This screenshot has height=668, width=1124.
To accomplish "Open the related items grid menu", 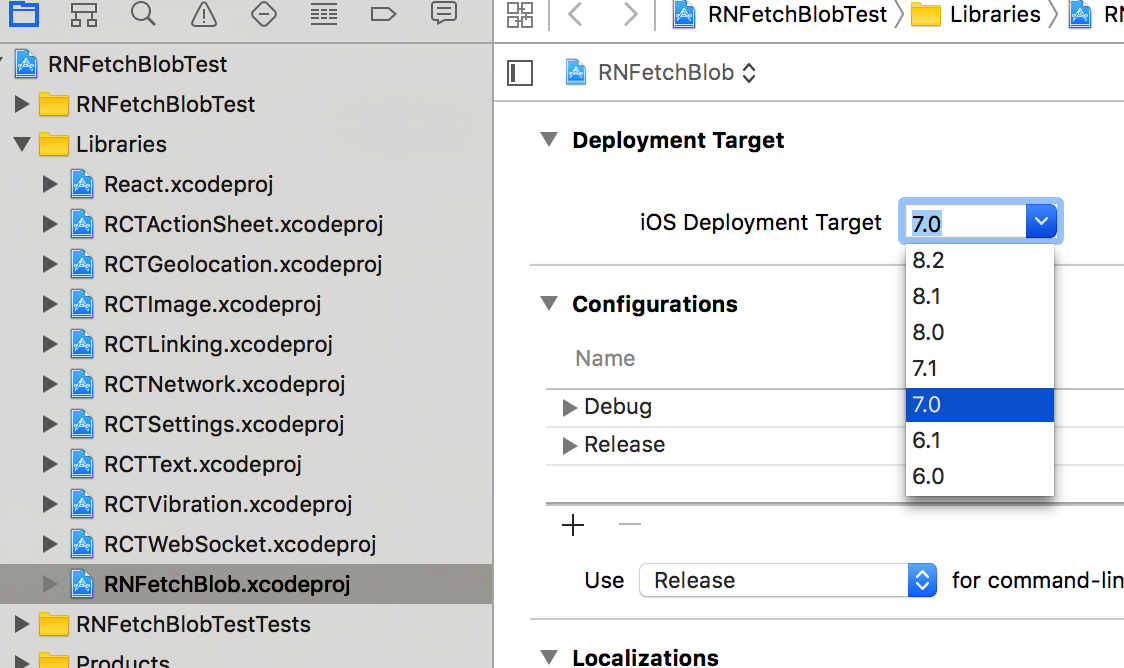I will [x=520, y=14].
